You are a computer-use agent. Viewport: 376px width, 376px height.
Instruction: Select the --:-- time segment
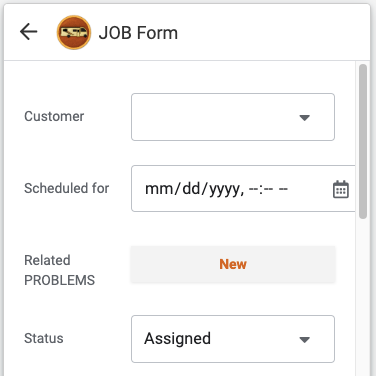[261, 189]
